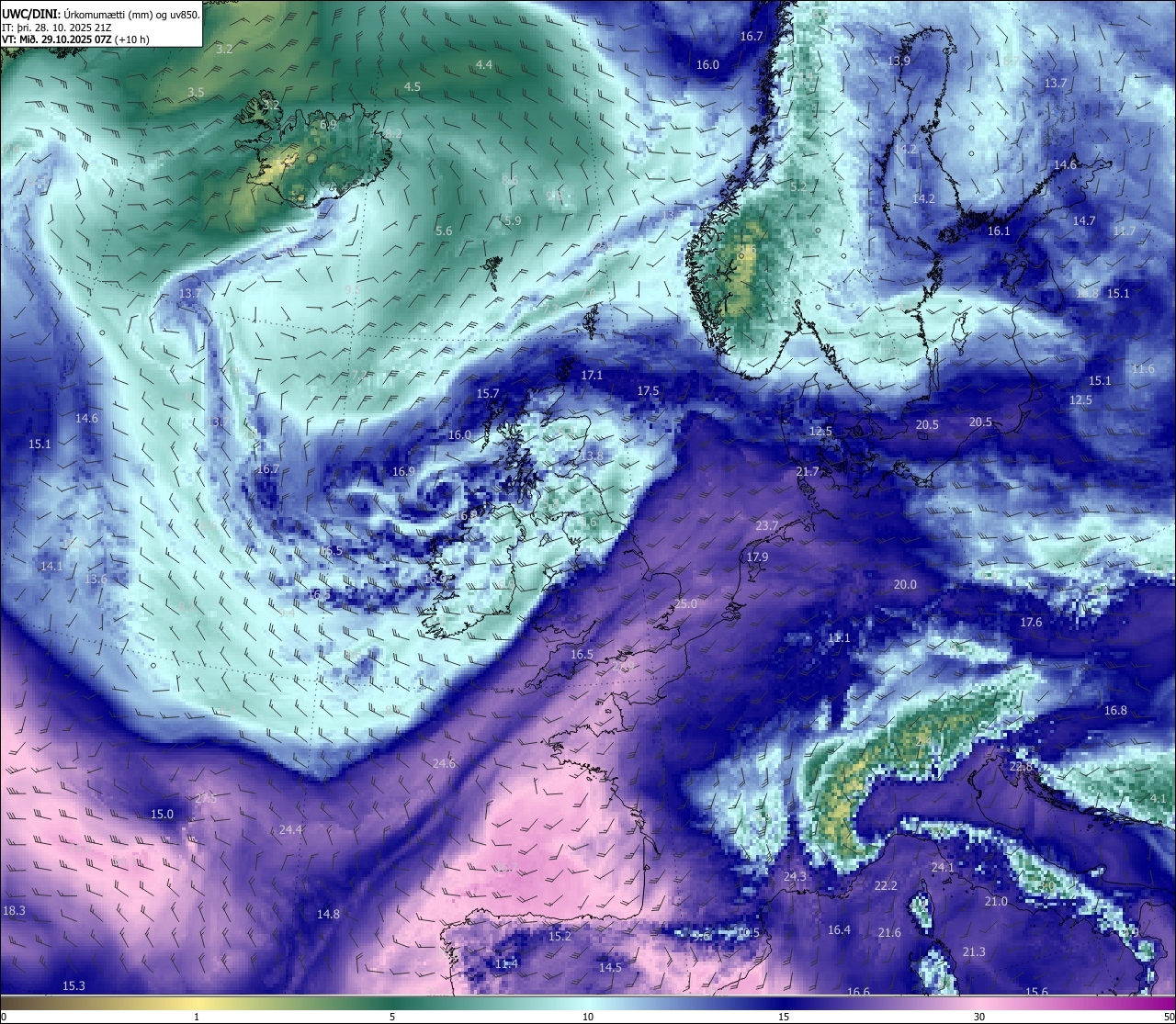Click the map value '4.5'

pos(413,87)
